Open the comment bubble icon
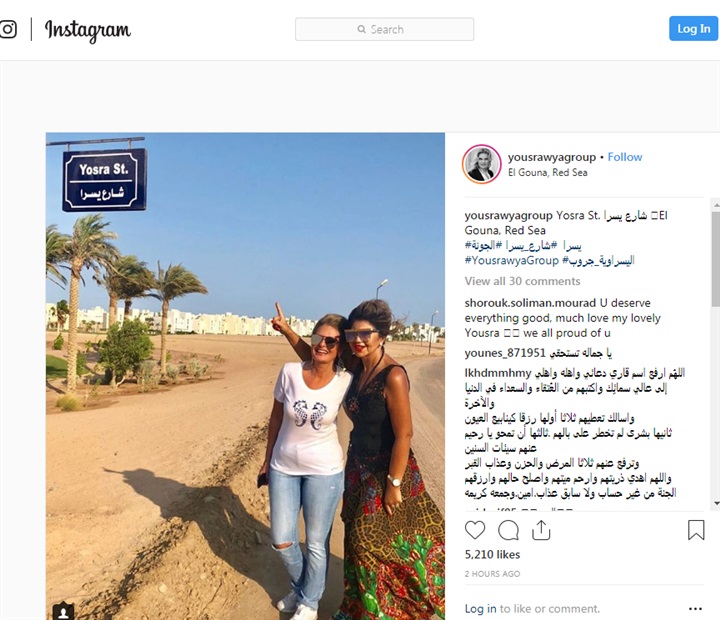This screenshot has height=620, width=720. (x=508, y=530)
